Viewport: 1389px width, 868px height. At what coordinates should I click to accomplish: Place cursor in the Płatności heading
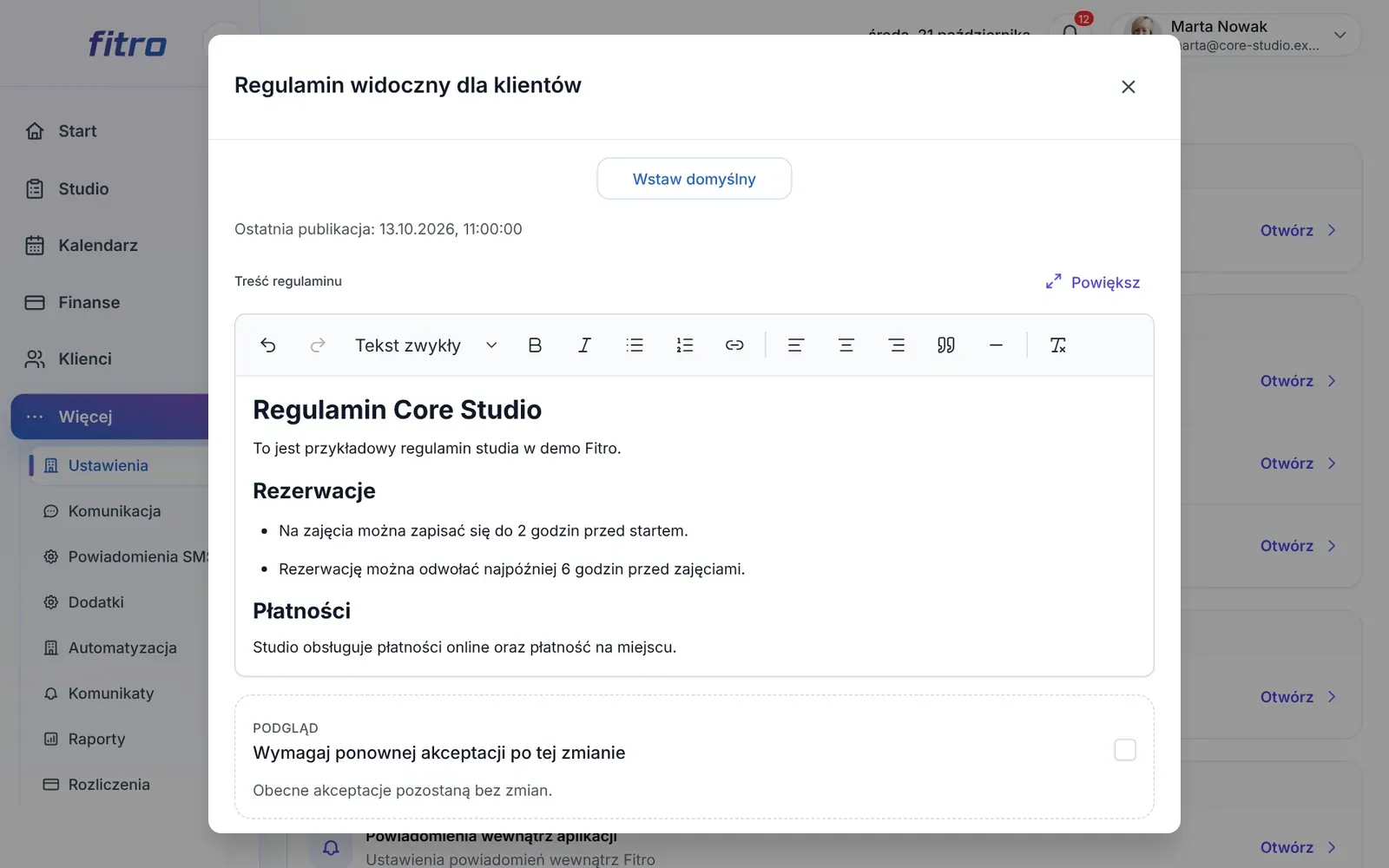[x=301, y=611]
